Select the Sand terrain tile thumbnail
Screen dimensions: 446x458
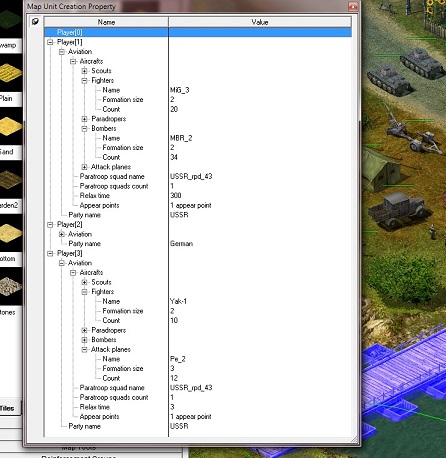click(x=11, y=126)
